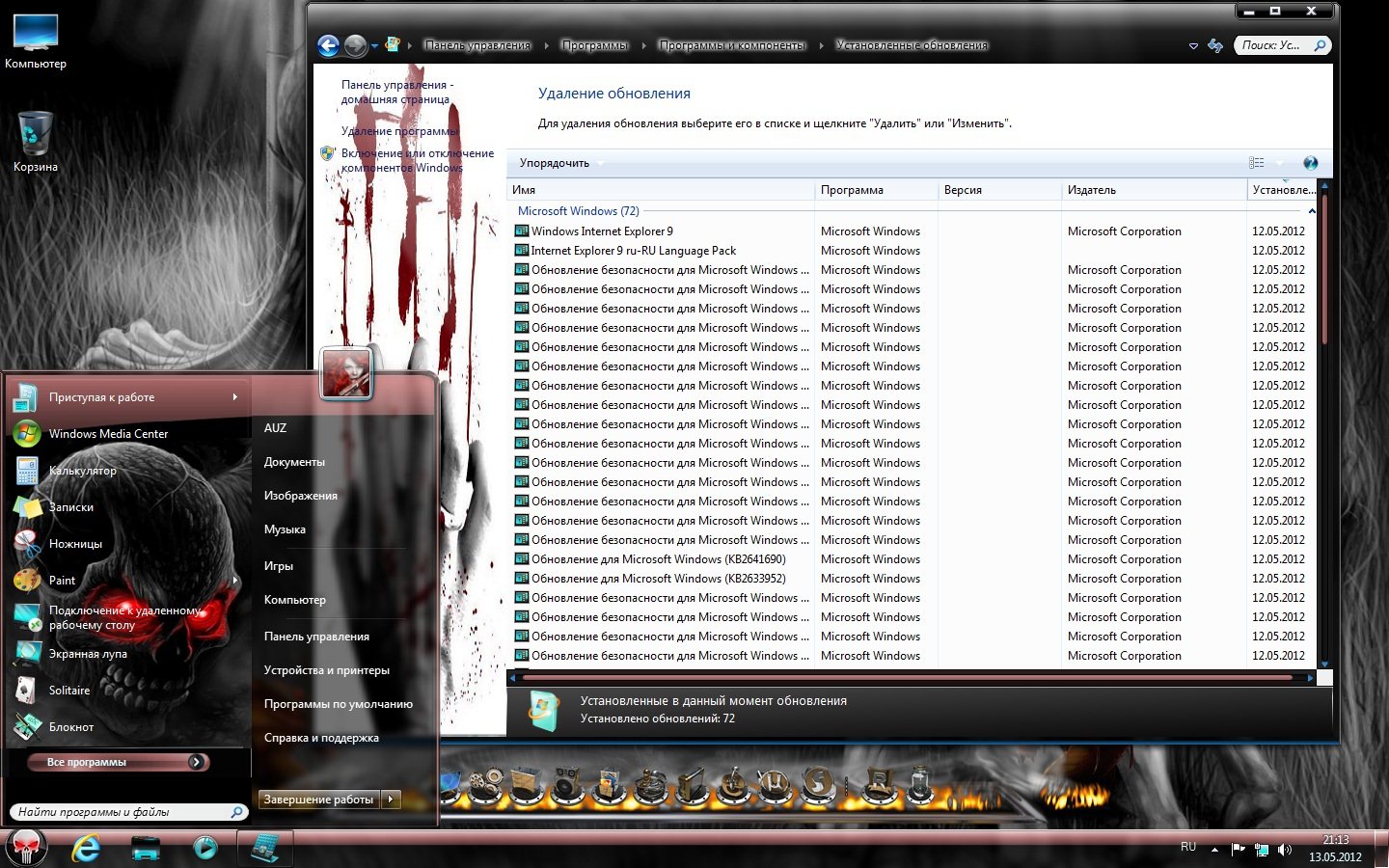
Task: Open Игры in Start menu
Action: [279, 566]
